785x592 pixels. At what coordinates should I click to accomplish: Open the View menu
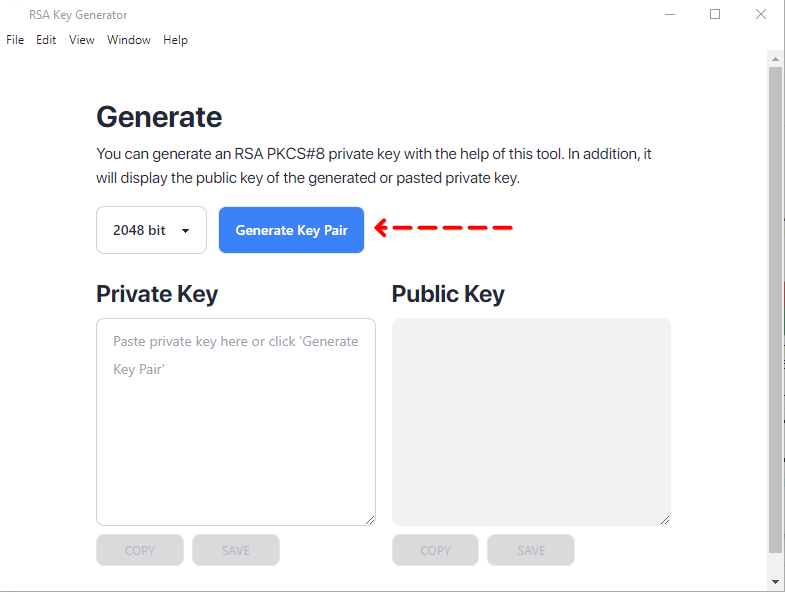click(x=82, y=40)
